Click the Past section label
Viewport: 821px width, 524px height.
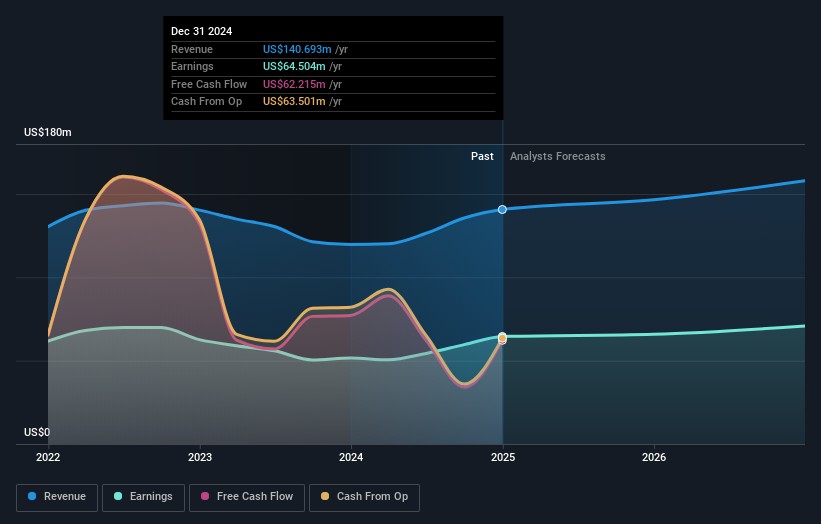482,157
